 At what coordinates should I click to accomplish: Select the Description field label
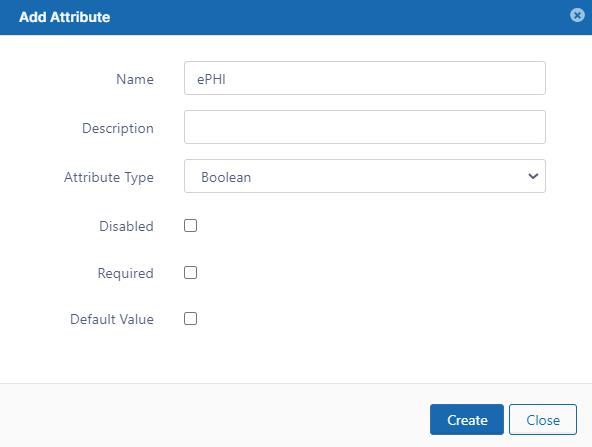point(118,129)
